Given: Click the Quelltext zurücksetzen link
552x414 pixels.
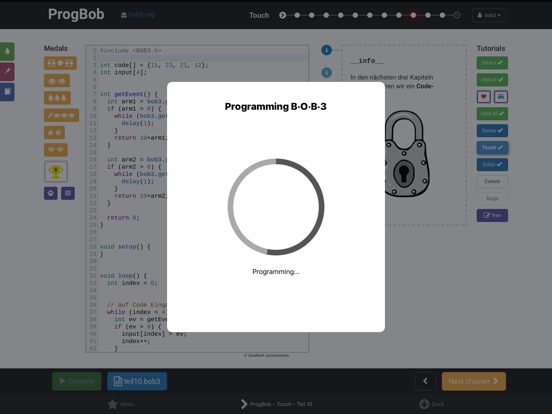Looking at the screenshot, I should coord(266,355).
